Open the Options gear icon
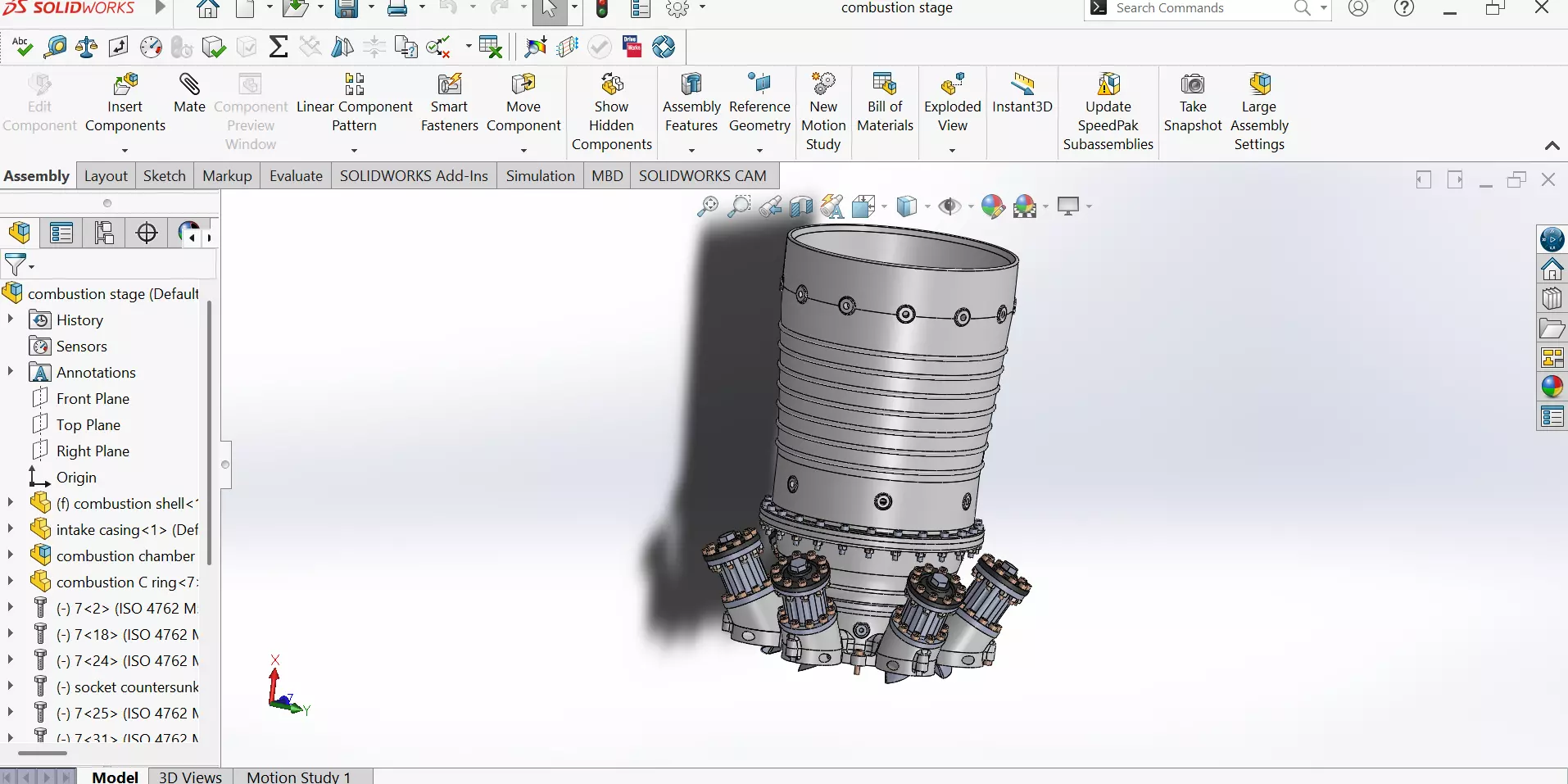 (678, 9)
